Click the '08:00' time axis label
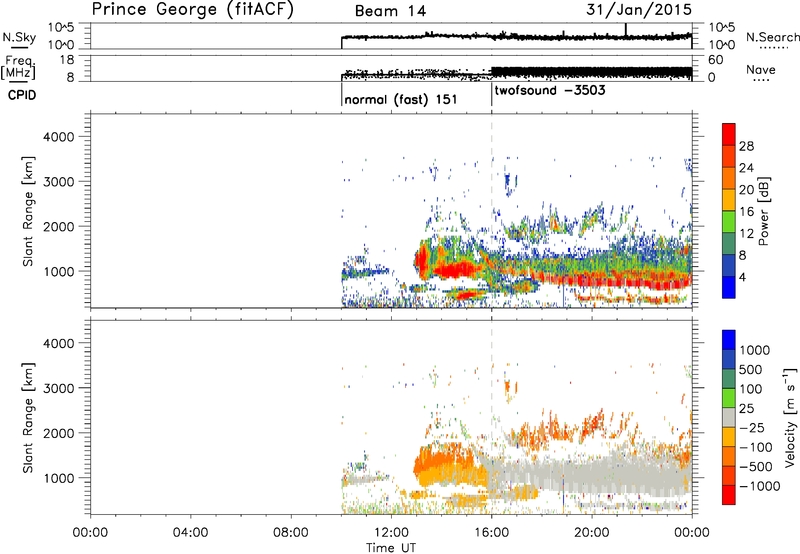This screenshot has height=554, width=800. [291, 533]
